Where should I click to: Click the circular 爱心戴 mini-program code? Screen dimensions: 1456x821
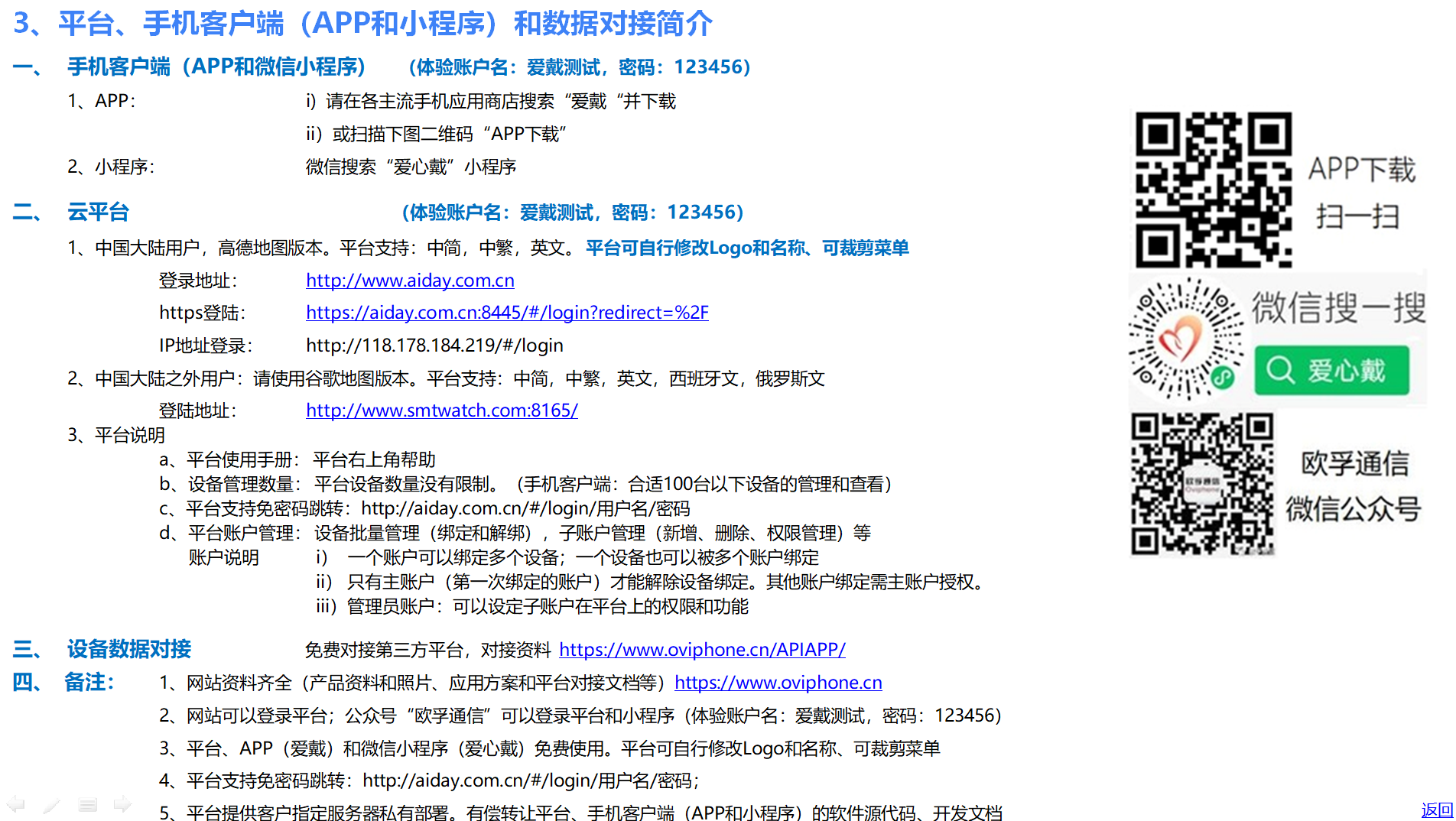tap(1185, 340)
